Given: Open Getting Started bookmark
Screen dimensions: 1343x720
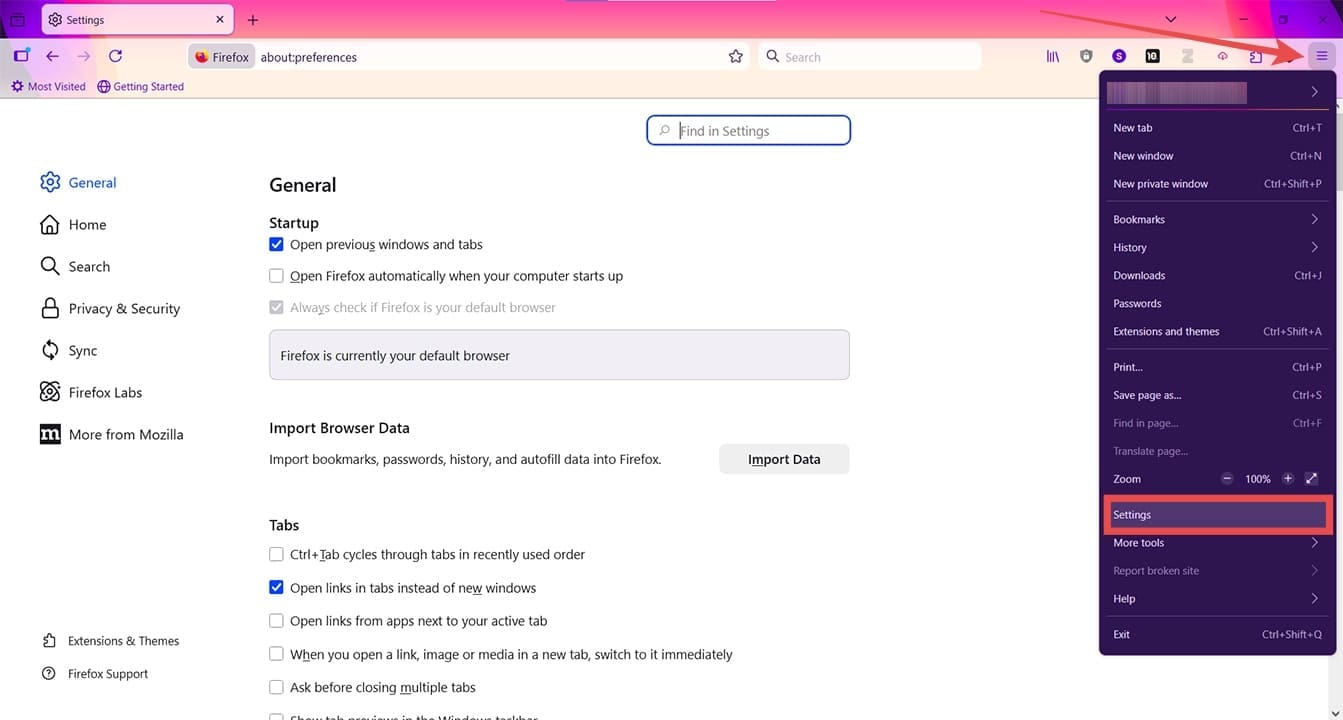Looking at the screenshot, I should coord(141,87).
